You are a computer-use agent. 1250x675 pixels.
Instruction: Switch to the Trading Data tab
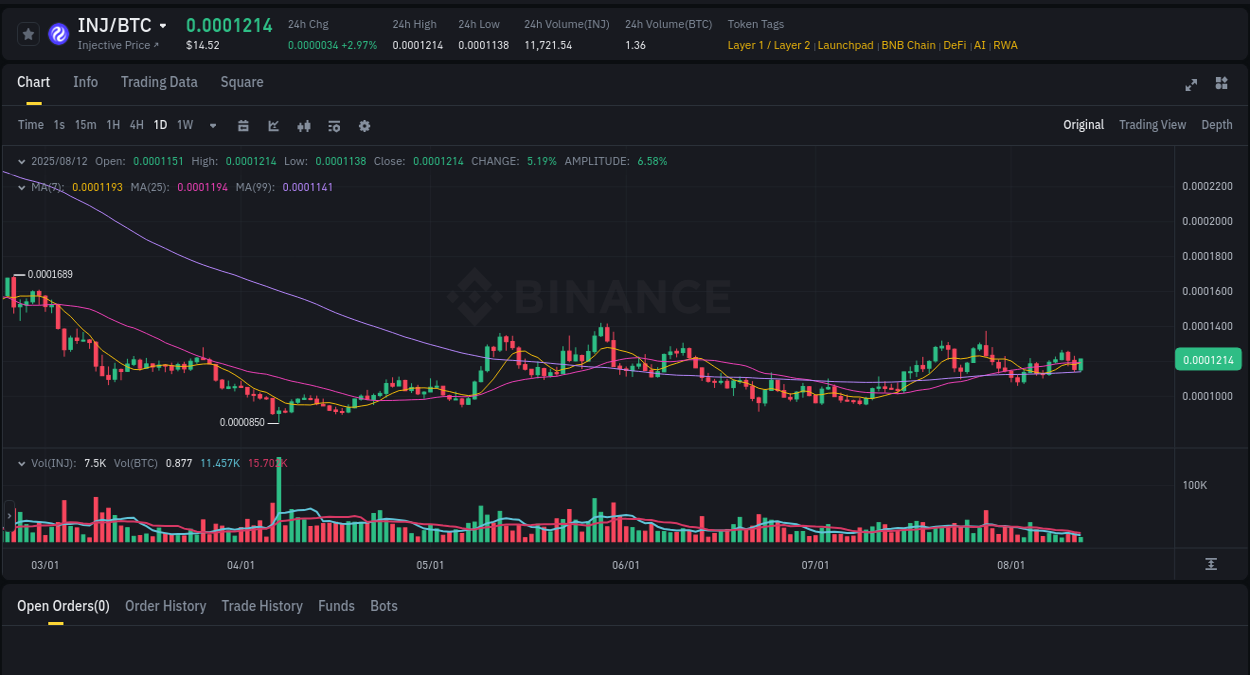159,82
